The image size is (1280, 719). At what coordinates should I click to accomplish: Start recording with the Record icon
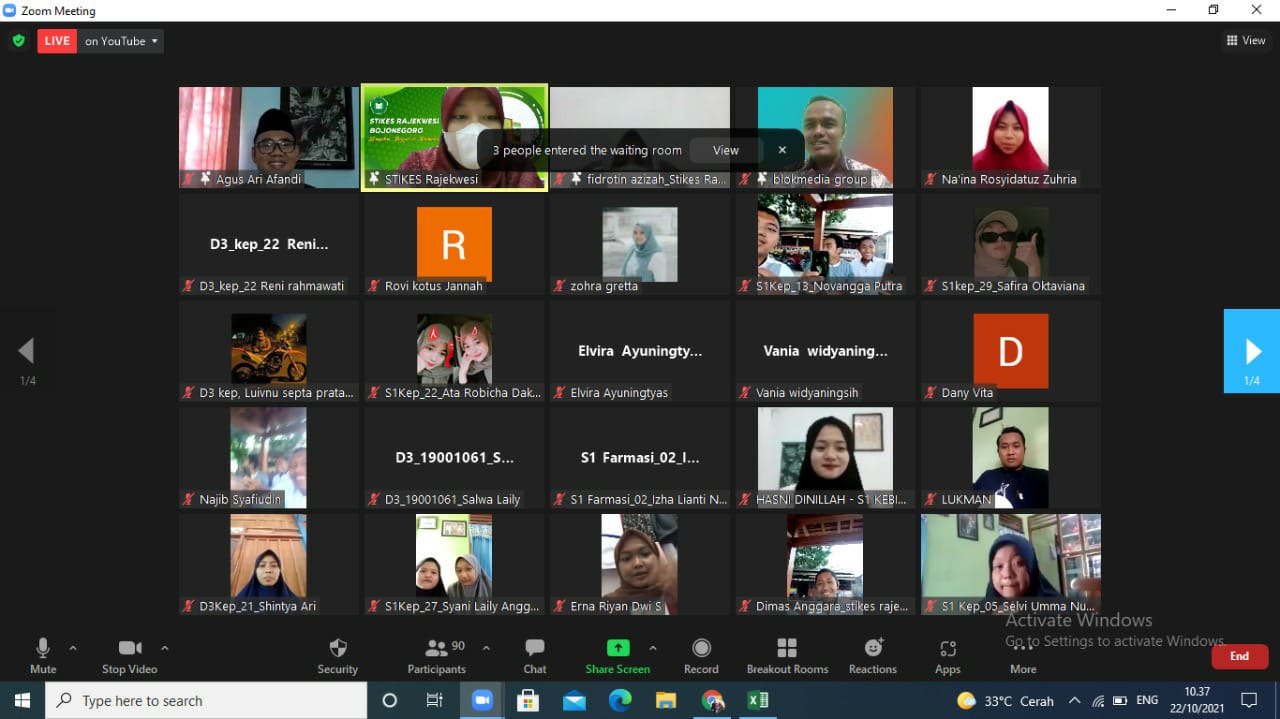tap(701, 648)
